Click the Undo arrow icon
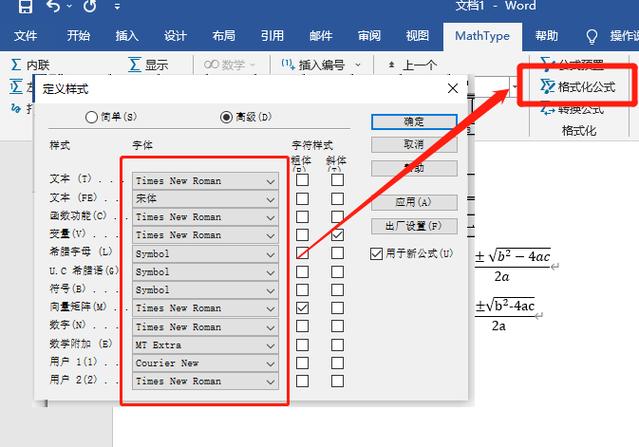The height and width of the screenshot is (447, 639). click(x=53, y=6)
